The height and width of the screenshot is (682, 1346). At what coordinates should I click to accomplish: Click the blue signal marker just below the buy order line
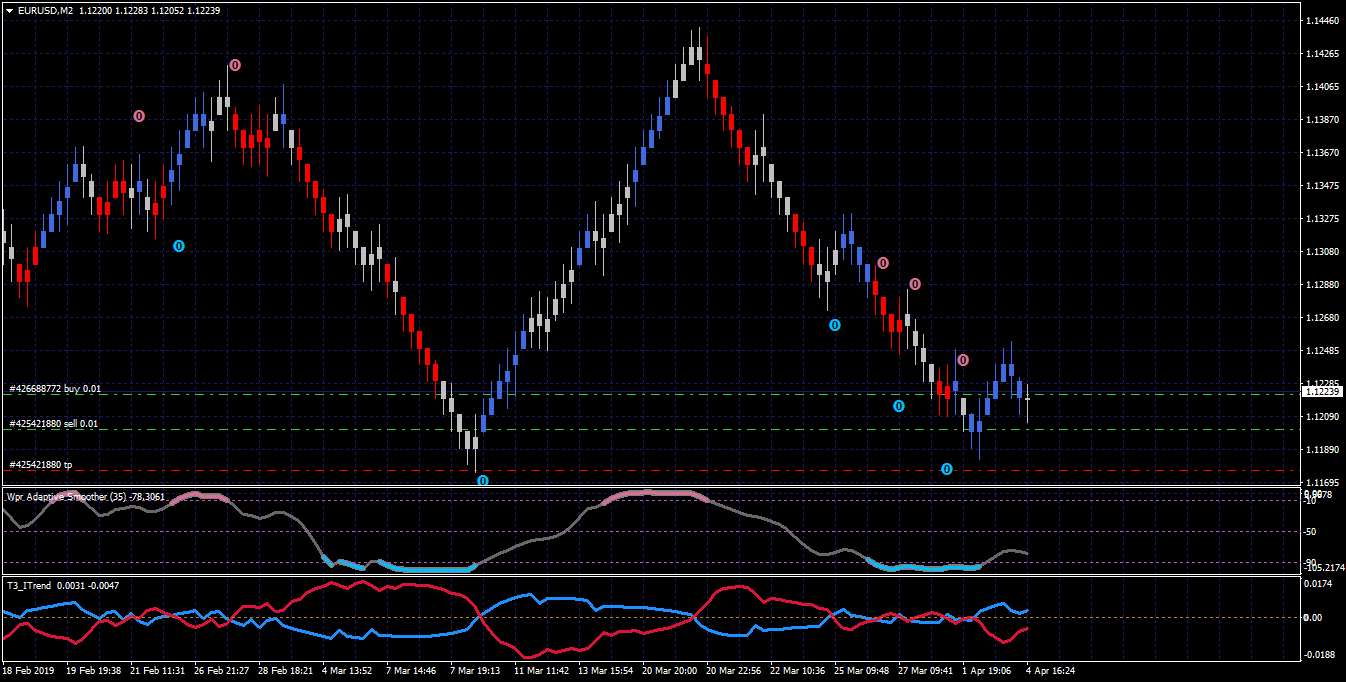coord(898,406)
